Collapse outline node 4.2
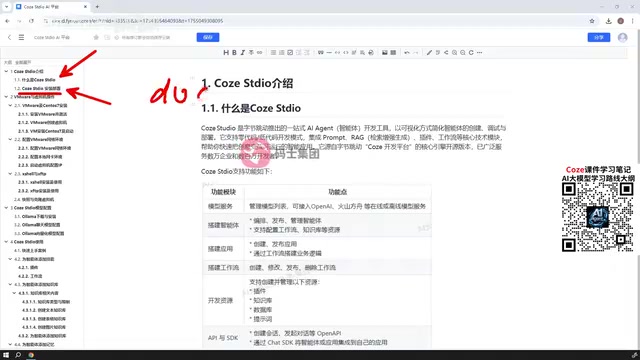This screenshot has width=640, height=360. 10,259
